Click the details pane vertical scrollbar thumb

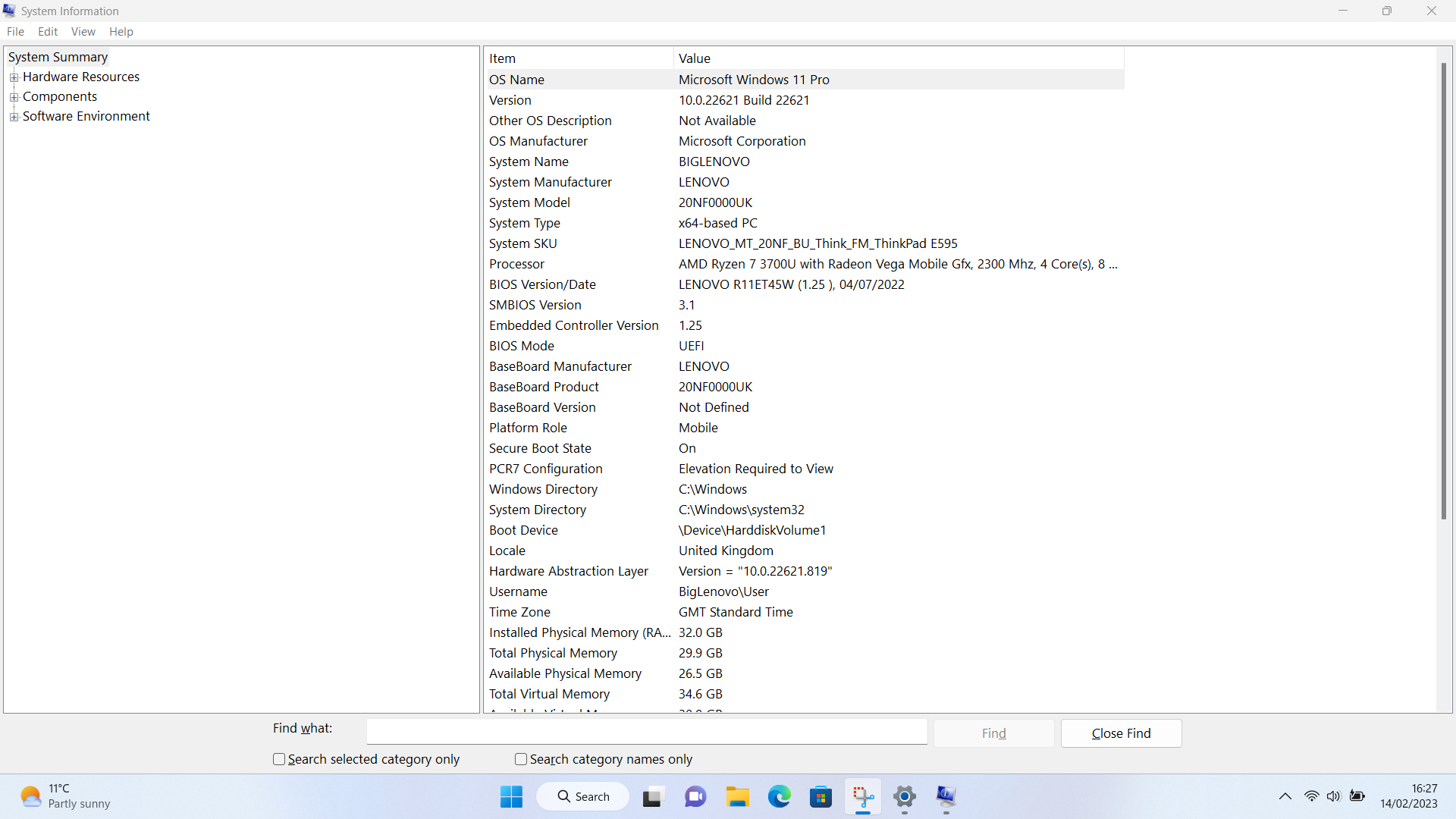(1444, 291)
